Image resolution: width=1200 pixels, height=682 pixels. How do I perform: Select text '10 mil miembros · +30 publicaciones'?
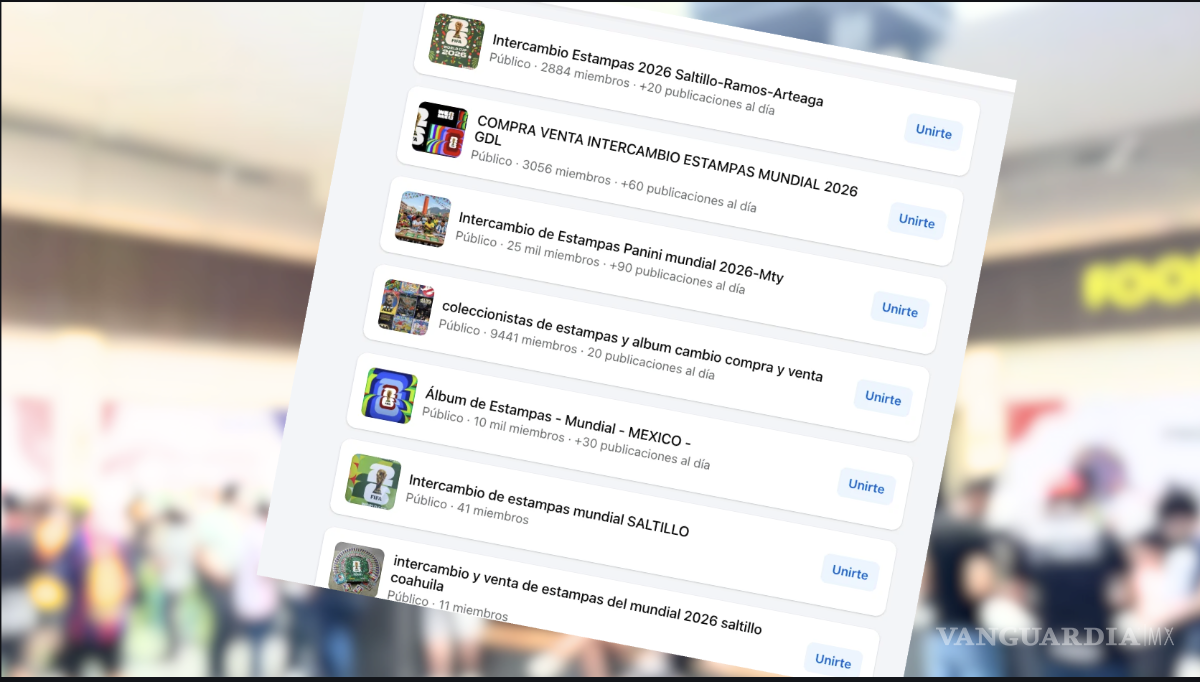[591, 442]
